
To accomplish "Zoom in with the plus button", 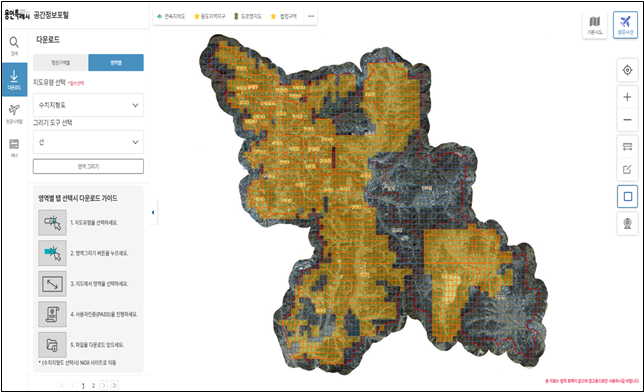I will click(x=627, y=97).
